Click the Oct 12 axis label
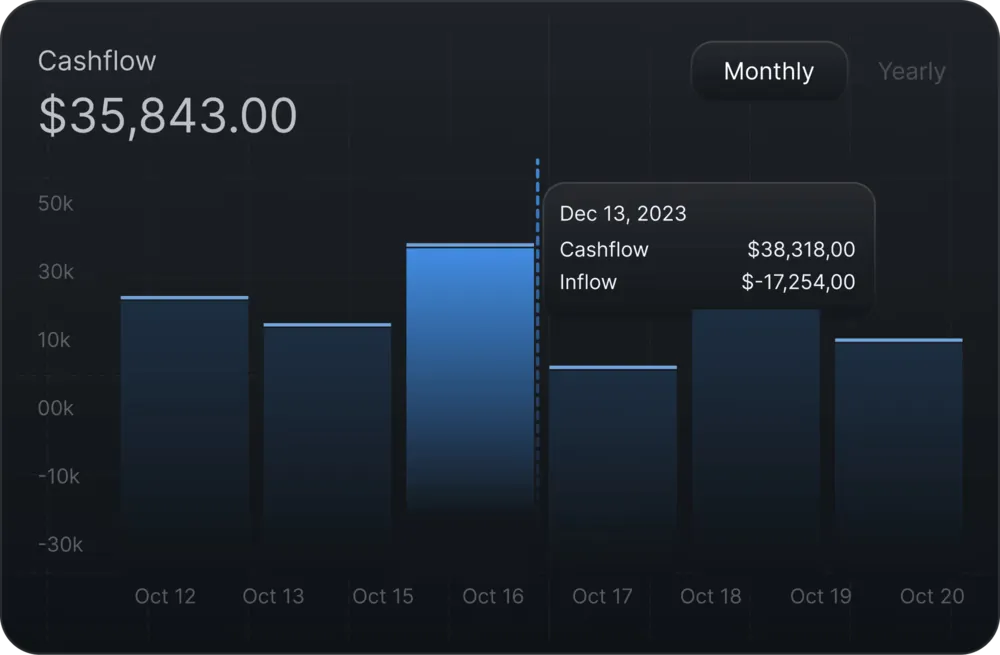The width and height of the screenshot is (1000, 655). pos(165,596)
